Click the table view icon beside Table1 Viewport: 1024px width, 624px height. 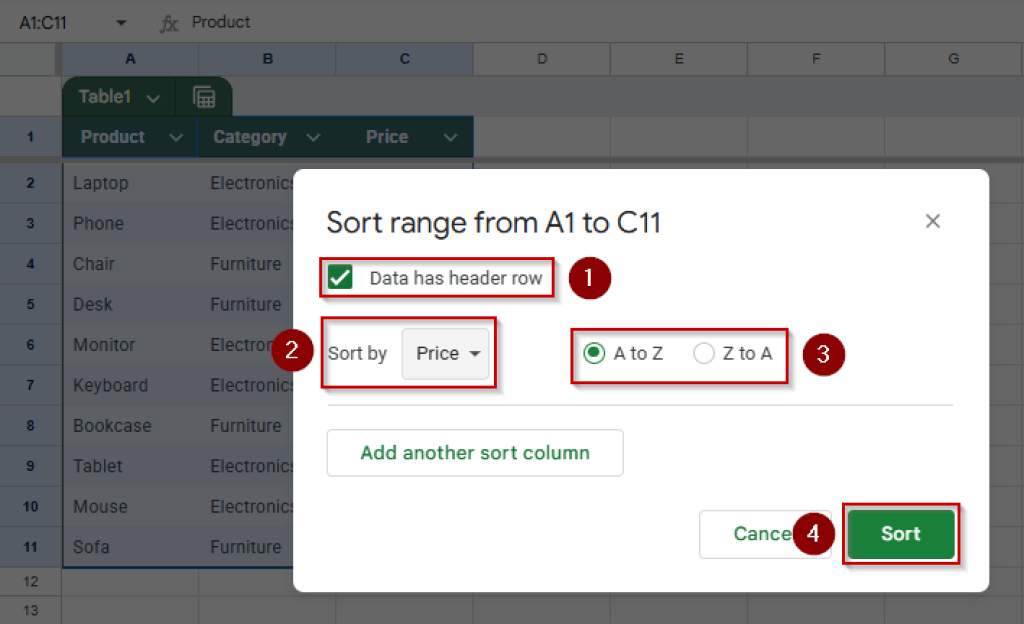point(205,96)
